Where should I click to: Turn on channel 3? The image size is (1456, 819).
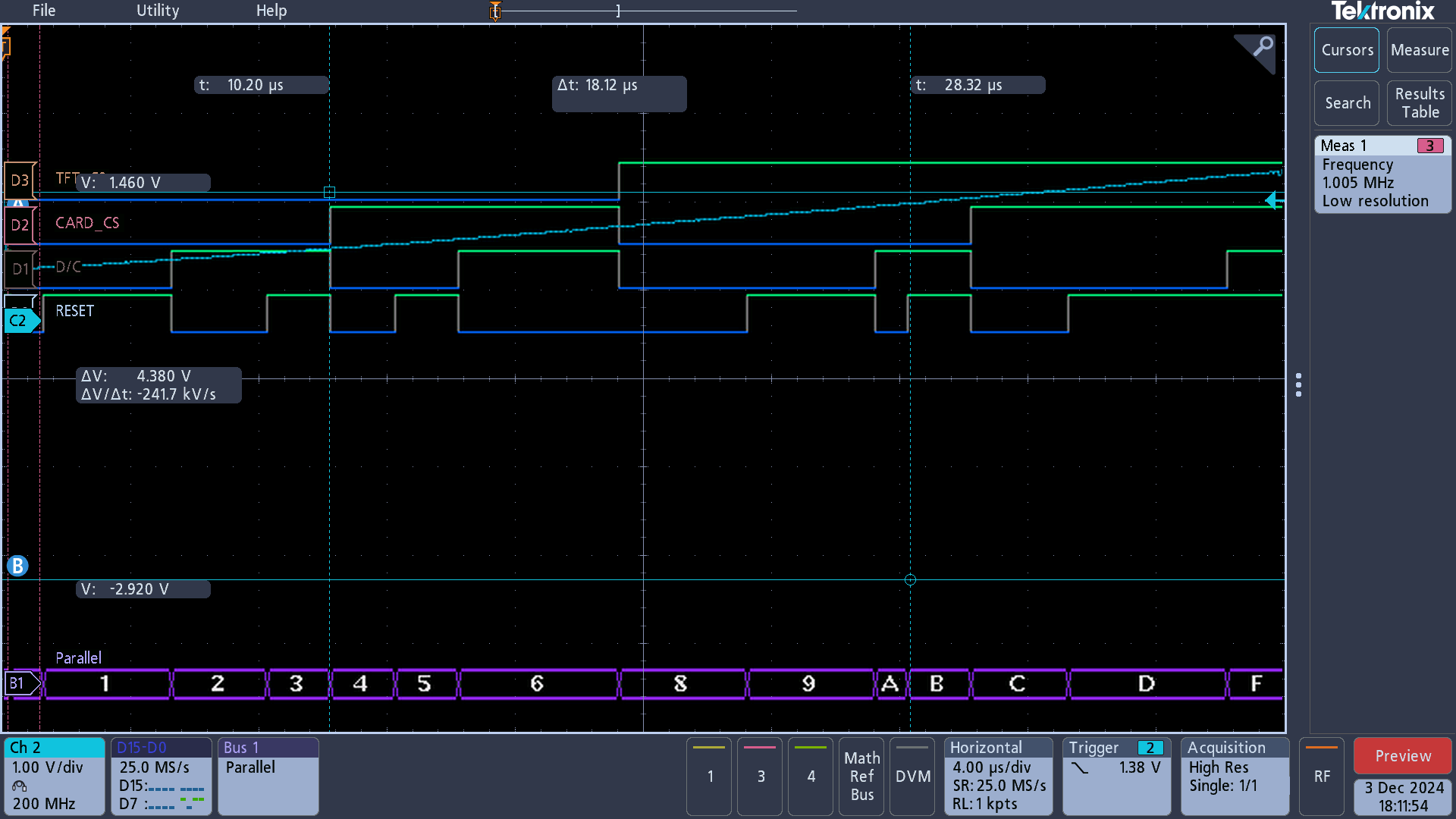(x=760, y=777)
